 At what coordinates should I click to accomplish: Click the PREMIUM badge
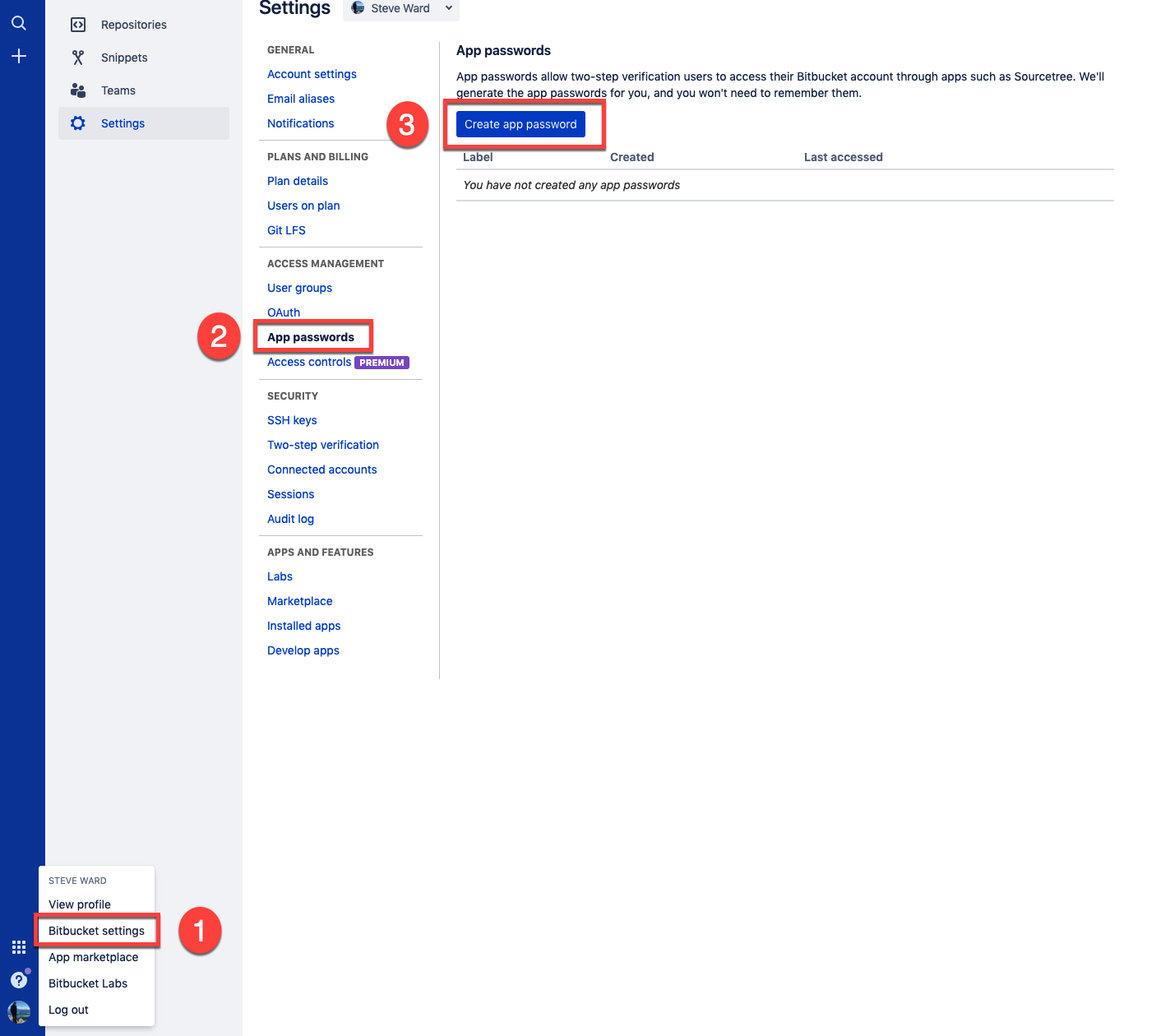382,363
